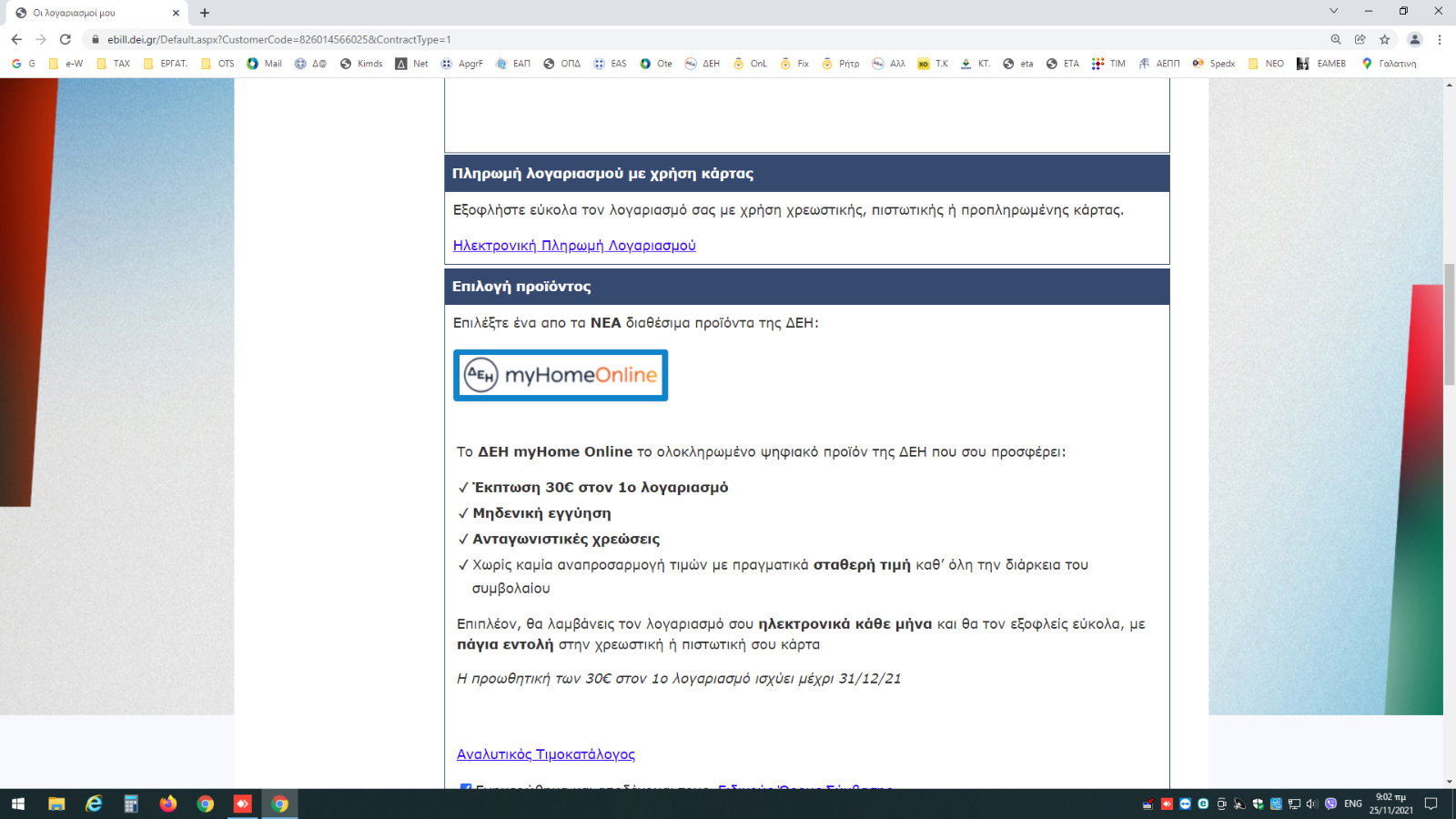Open the NEO bookmark folder
The width and height of the screenshot is (1456, 819).
click(x=1266, y=64)
